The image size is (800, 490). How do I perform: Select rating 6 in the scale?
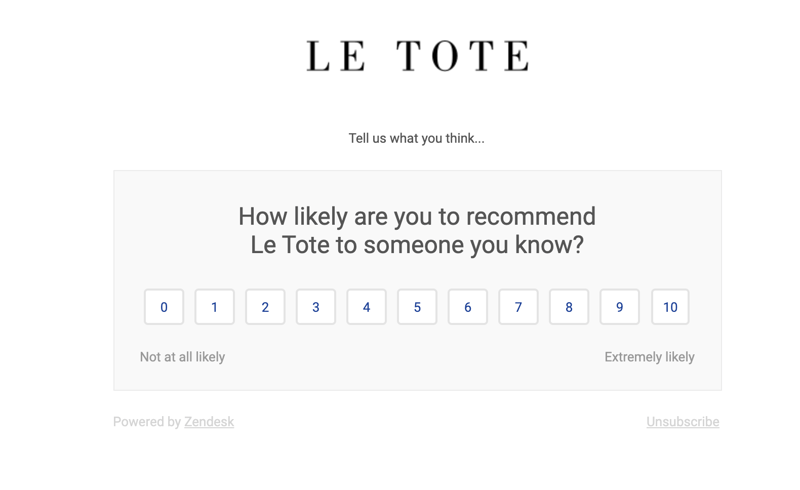(x=467, y=307)
